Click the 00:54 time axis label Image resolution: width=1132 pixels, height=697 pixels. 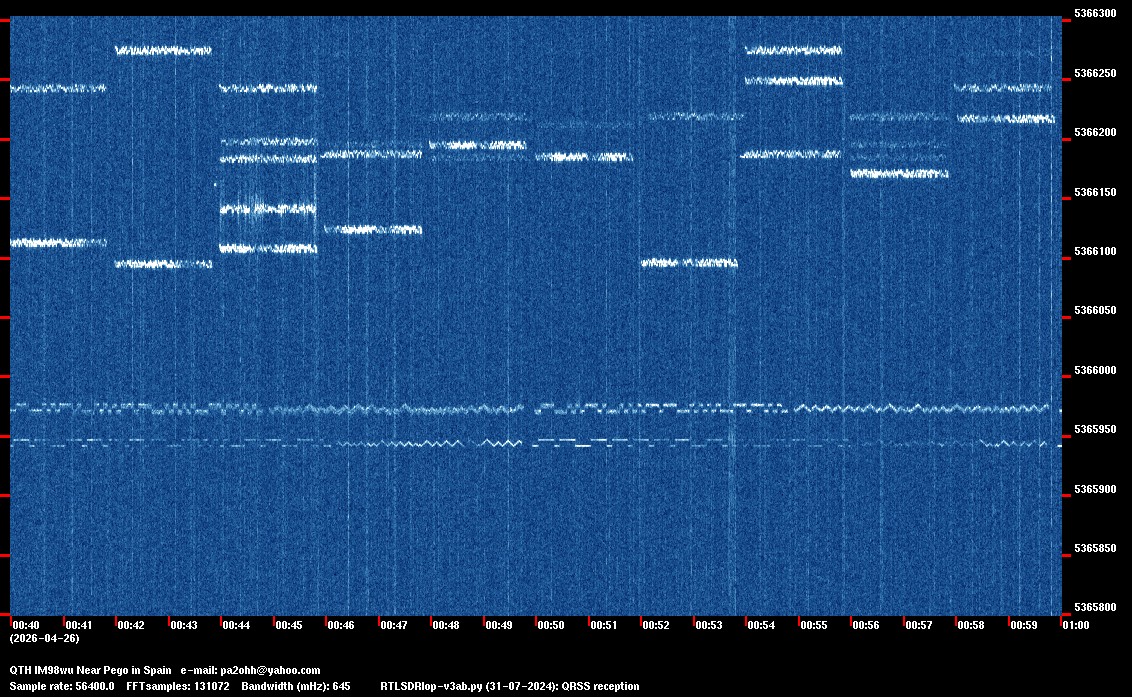click(x=760, y=625)
